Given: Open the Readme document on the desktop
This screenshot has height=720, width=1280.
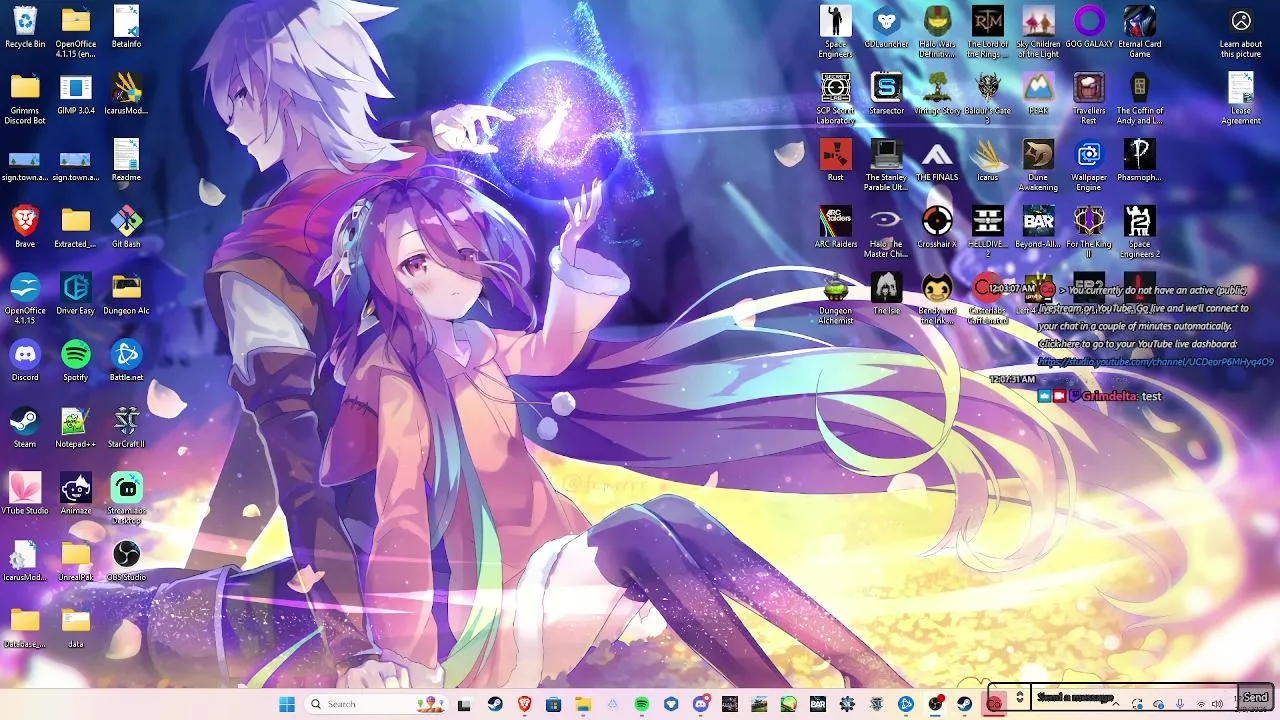Looking at the screenshot, I should click(126, 161).
